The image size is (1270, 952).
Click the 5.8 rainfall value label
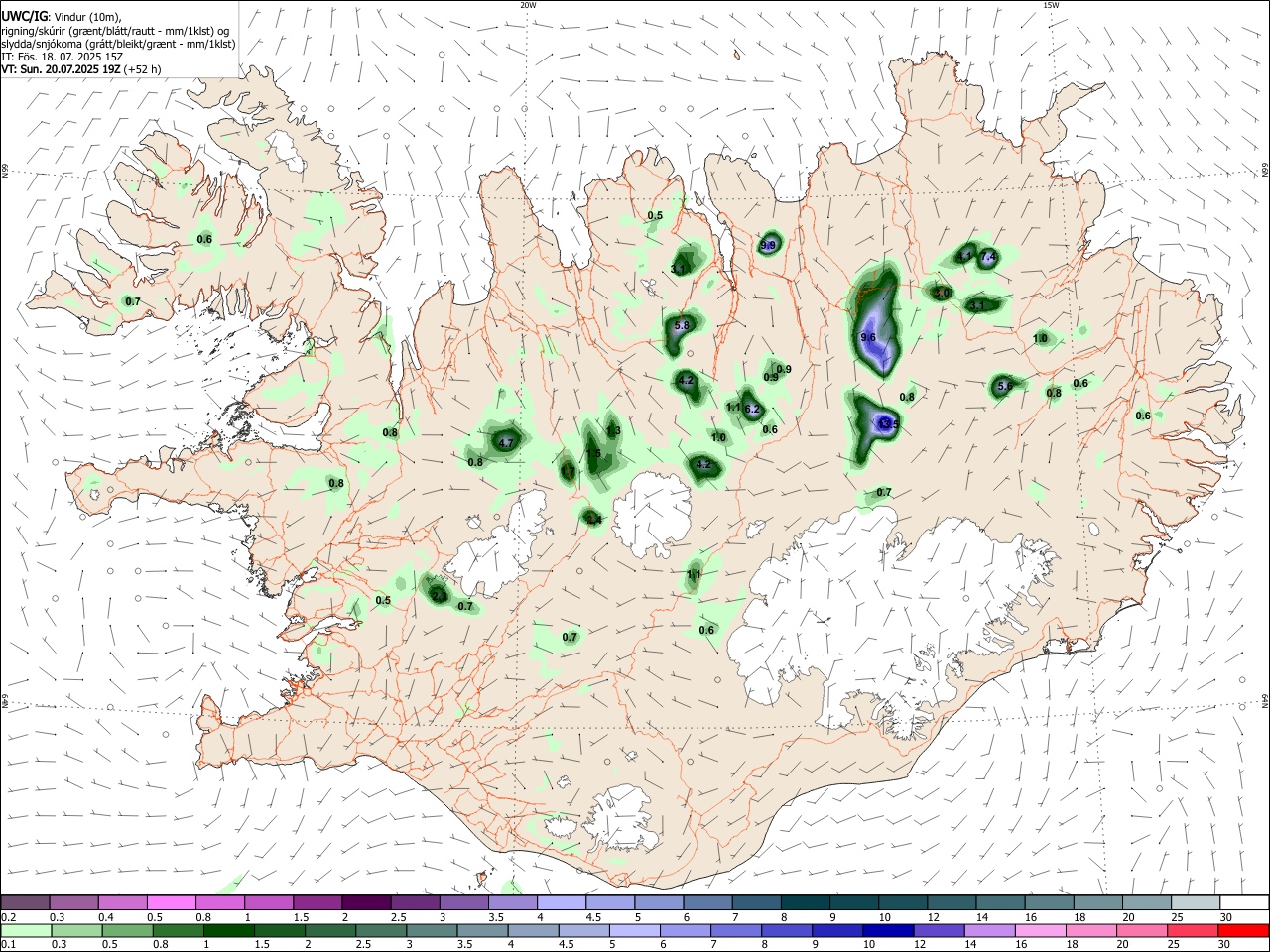pos(681,325)
